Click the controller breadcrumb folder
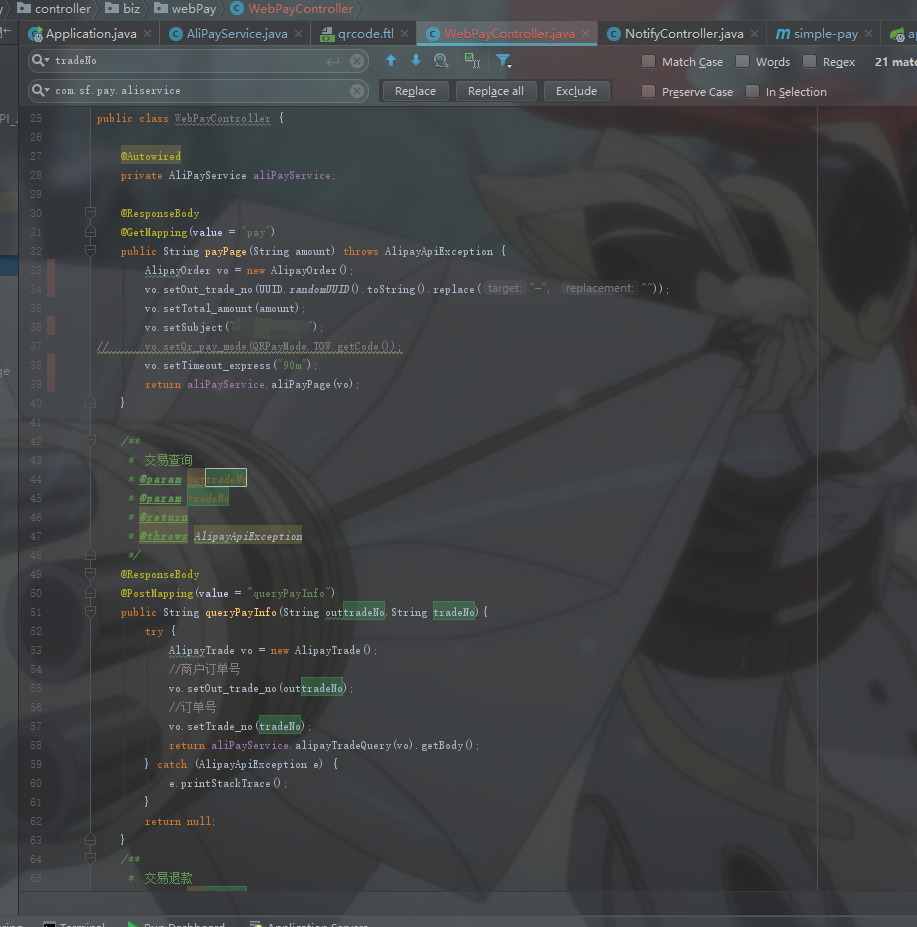The height and width of the screenshot is (927, 917). coord(54,9)
